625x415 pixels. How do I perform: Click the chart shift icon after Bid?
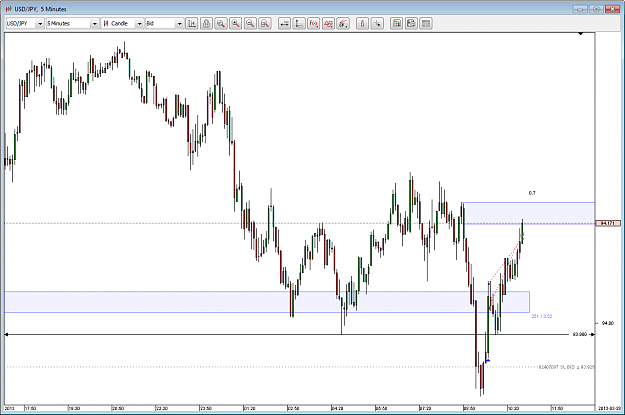[192, 24]
